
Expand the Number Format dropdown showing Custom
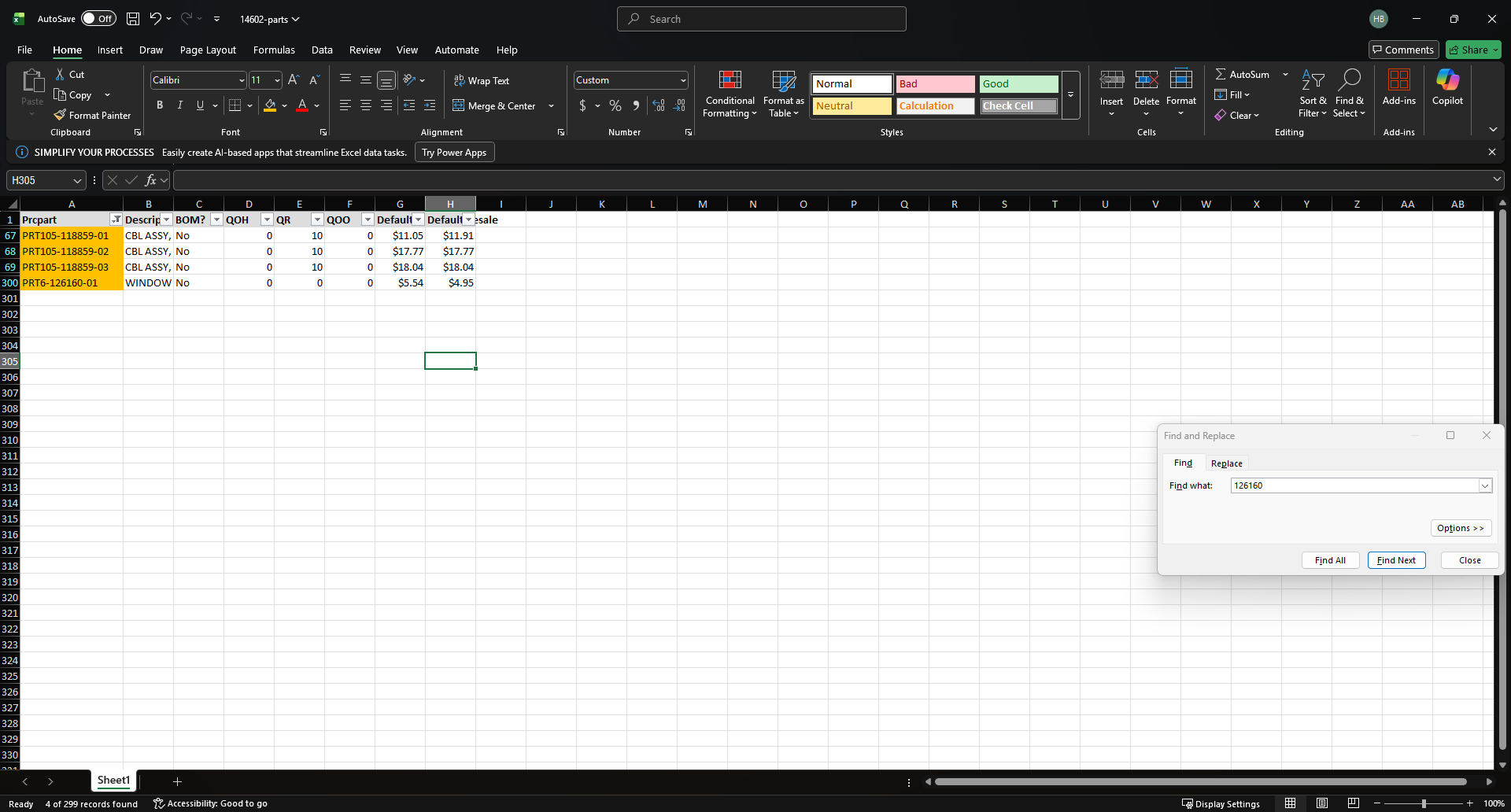pos(682,80)
